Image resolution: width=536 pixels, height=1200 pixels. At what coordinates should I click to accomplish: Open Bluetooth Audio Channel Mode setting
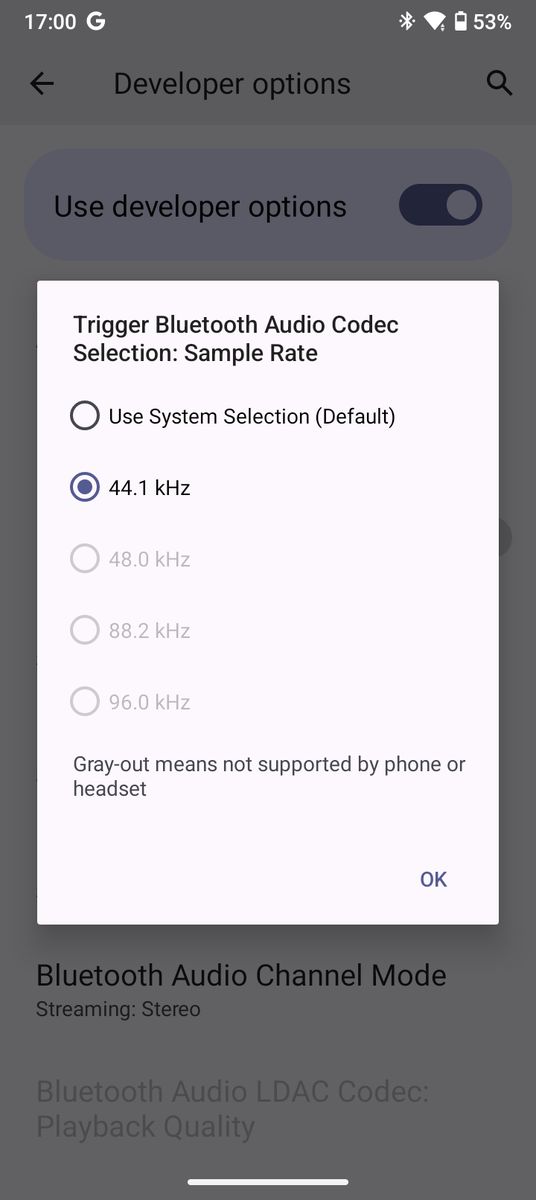(241, 989)
